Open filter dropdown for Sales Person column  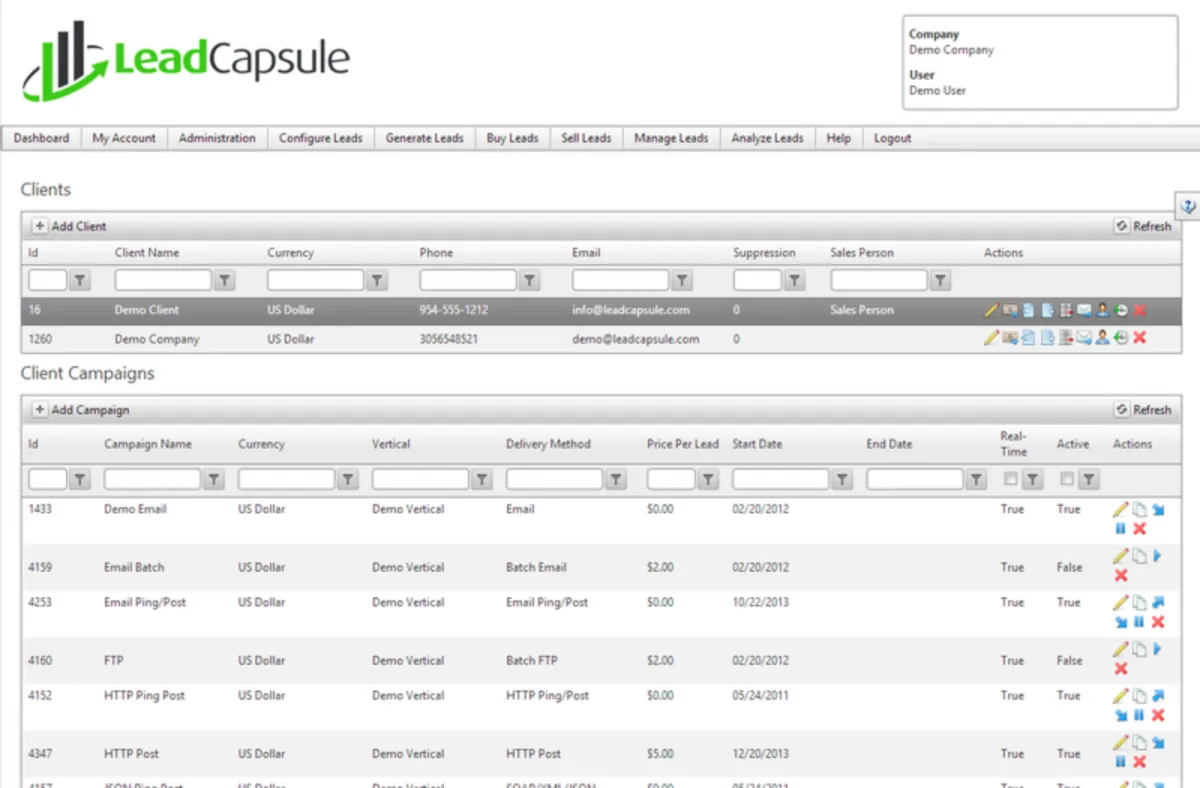click(940, 281)
